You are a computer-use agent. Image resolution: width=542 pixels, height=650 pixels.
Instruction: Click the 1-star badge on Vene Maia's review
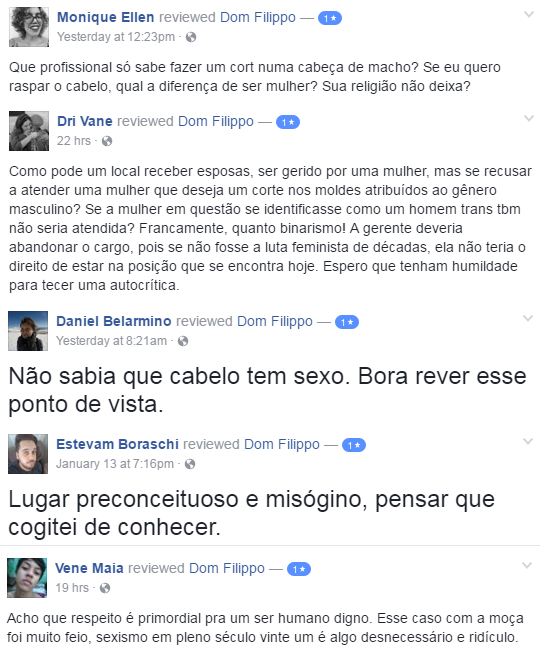[x=299, y=569]
